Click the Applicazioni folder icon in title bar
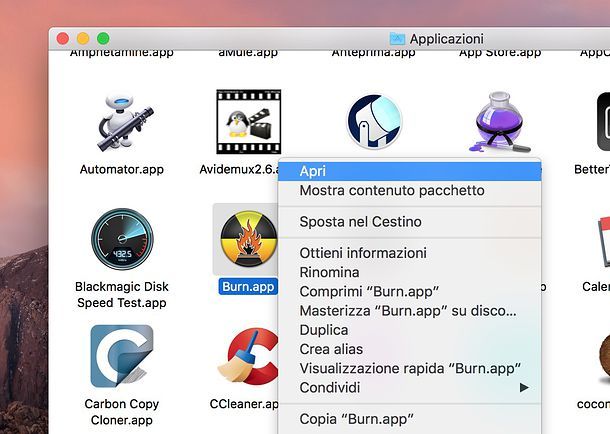610x434 pixels. tap(397, 39)
